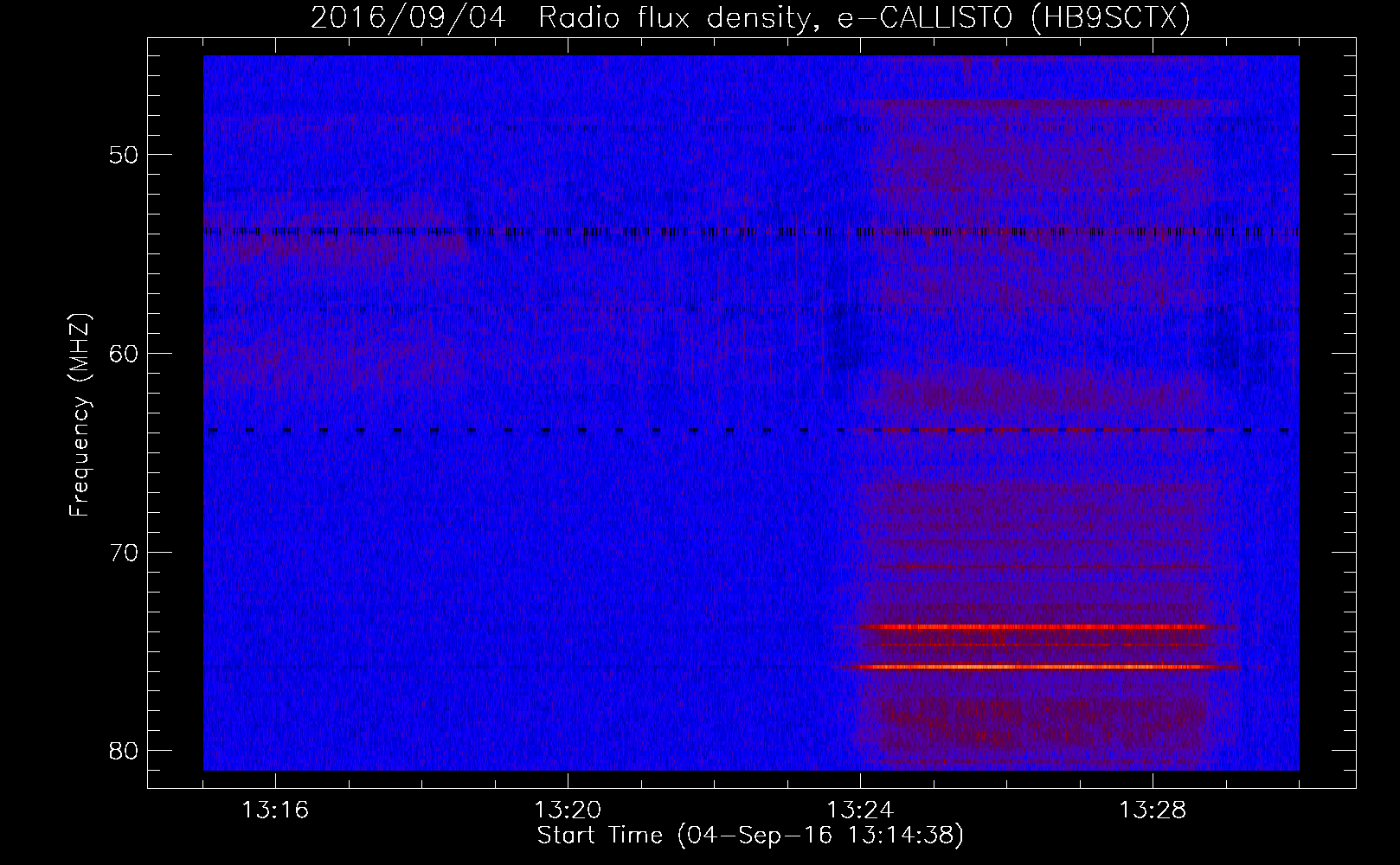
Task: Click the '13:16' time tick label
Action: pos(275,811)
